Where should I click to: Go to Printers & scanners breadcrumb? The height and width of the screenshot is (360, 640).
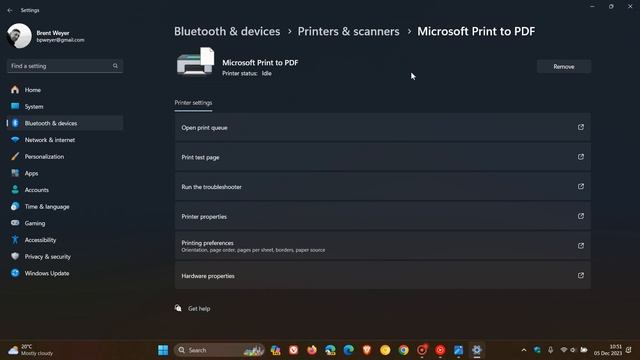(x=349, y=31)
